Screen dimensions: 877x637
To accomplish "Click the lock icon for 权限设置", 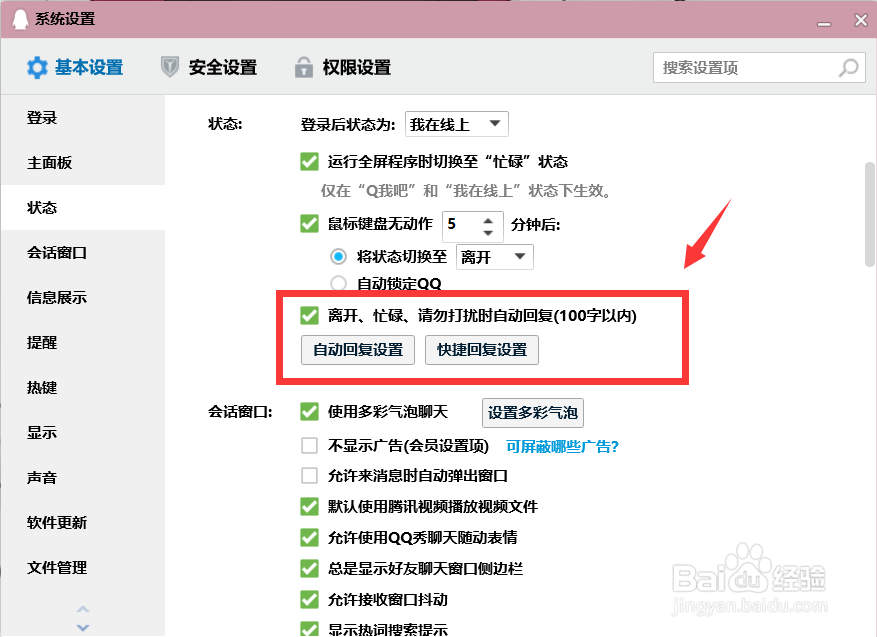I will 303,67.
